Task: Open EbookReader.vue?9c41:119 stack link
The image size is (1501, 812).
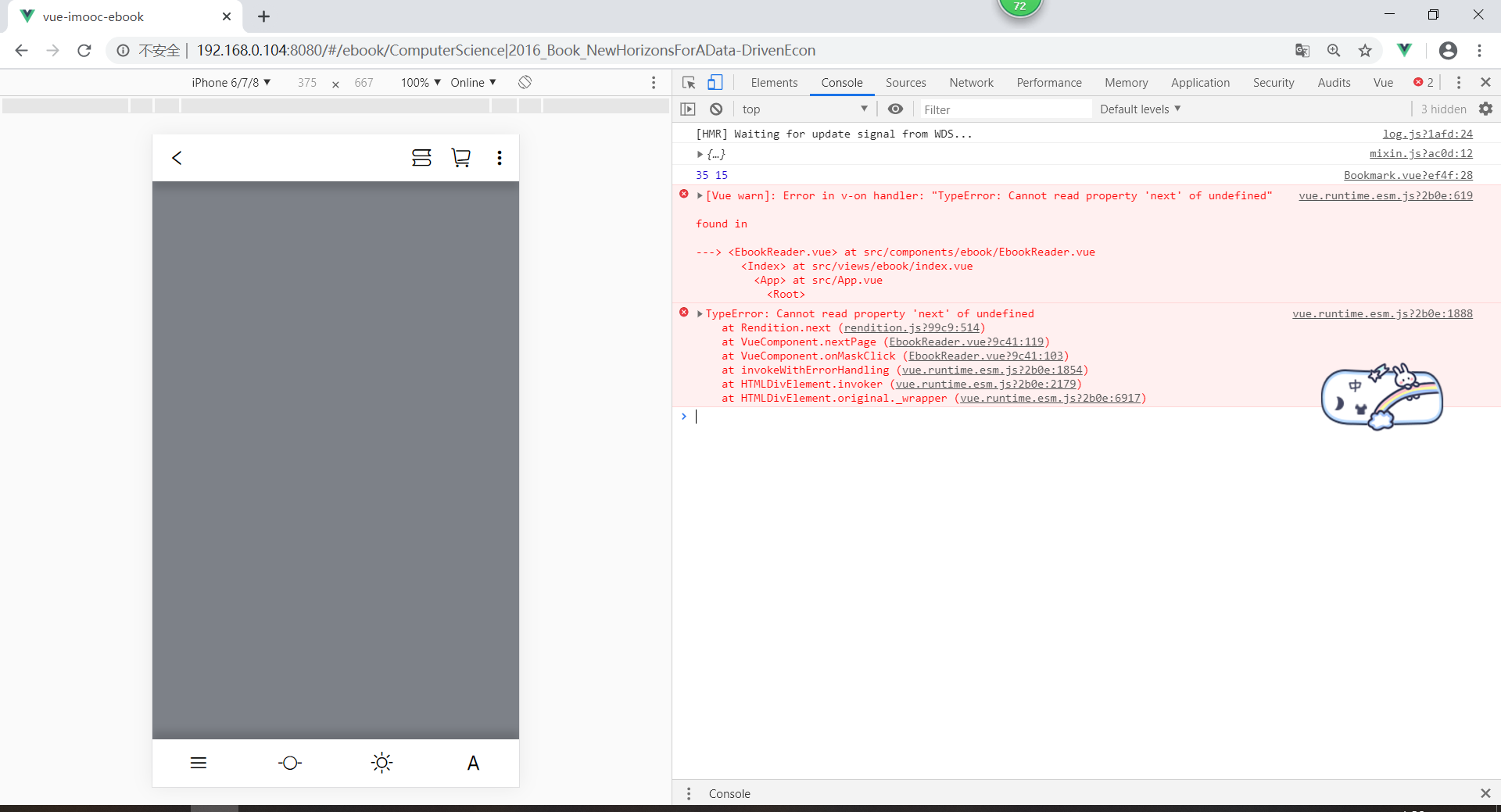Action: [966, 342]
